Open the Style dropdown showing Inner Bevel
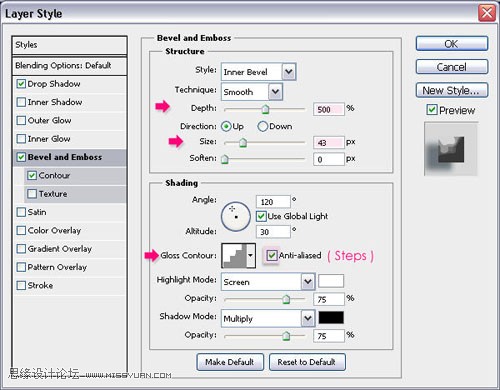Image resolution: width=500 pixels, height=390 pixels. pyautogui.click(x=258, y=72)
